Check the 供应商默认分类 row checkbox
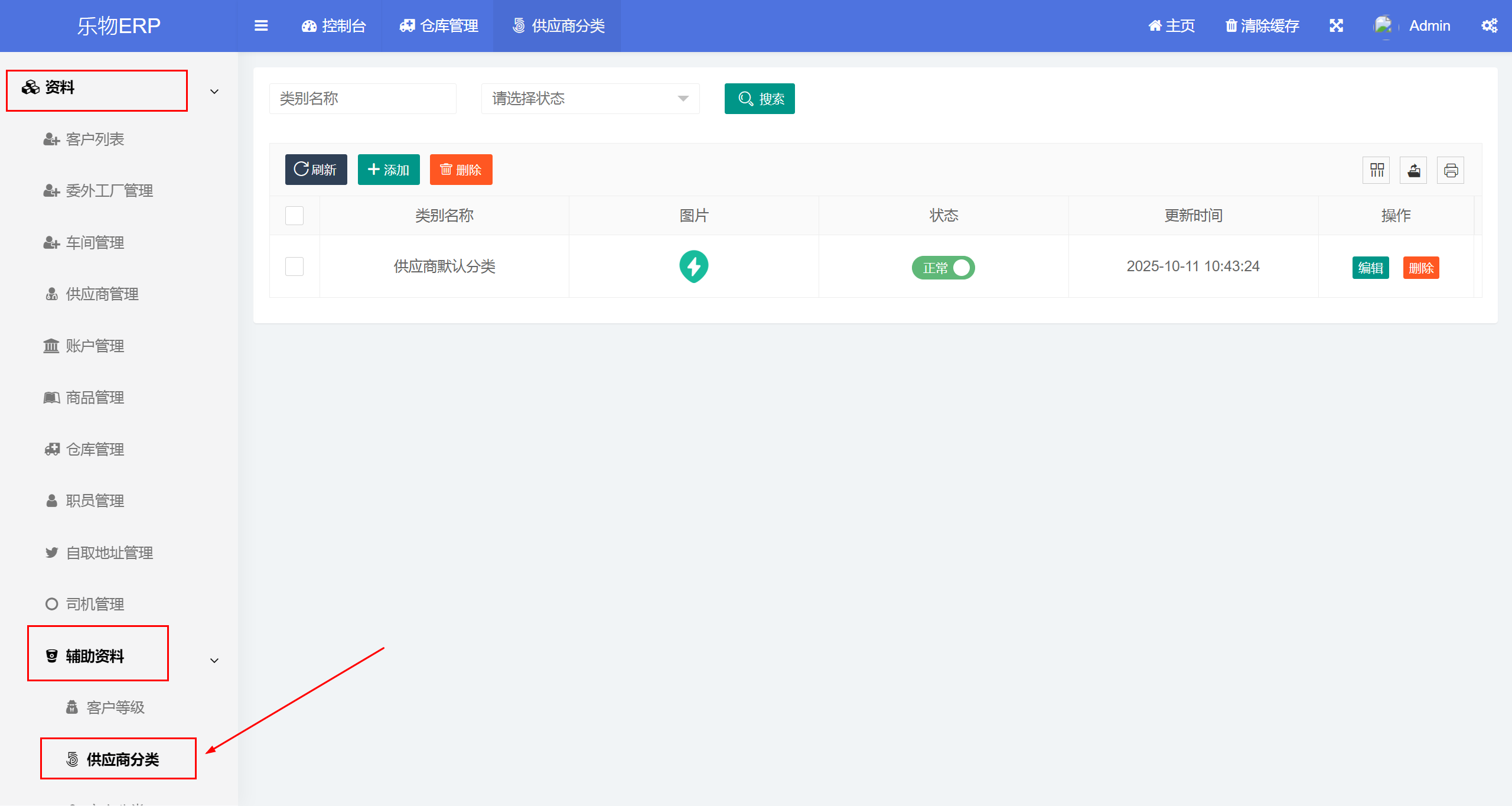 pos(294,266)
